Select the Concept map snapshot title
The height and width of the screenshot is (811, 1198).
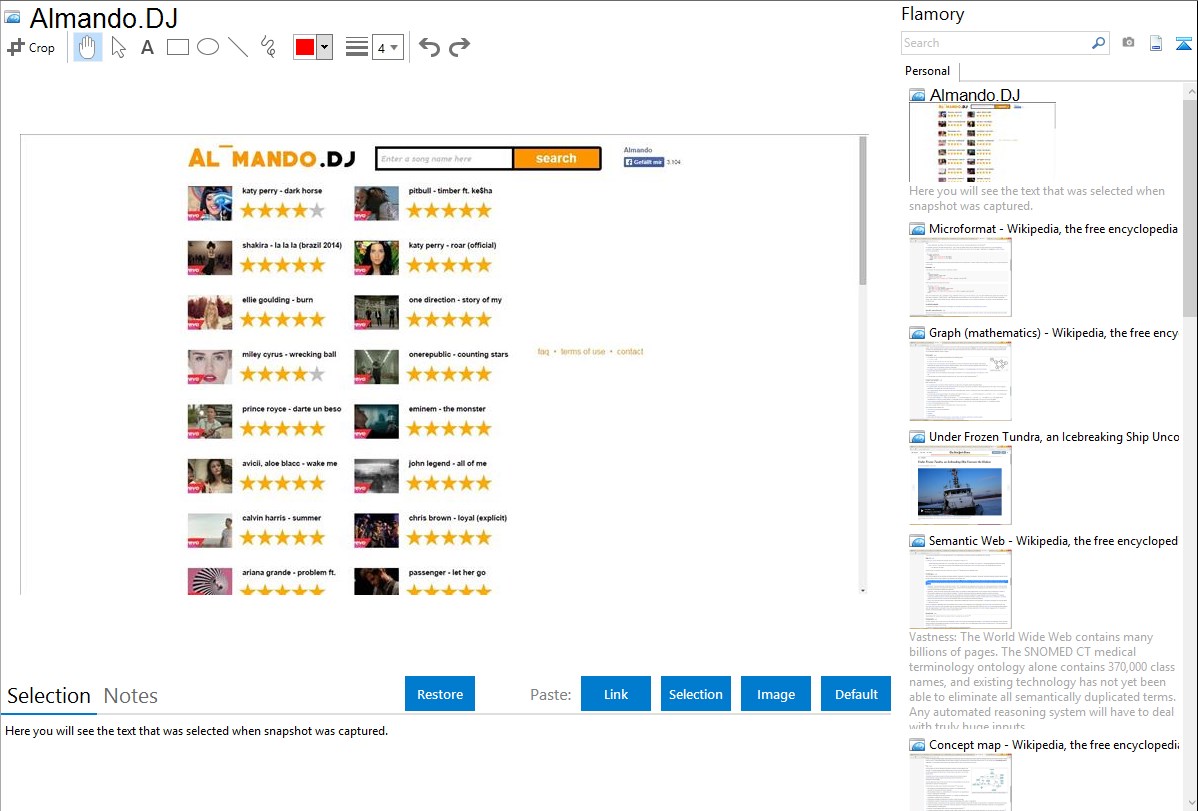[x=1054, y=744]
